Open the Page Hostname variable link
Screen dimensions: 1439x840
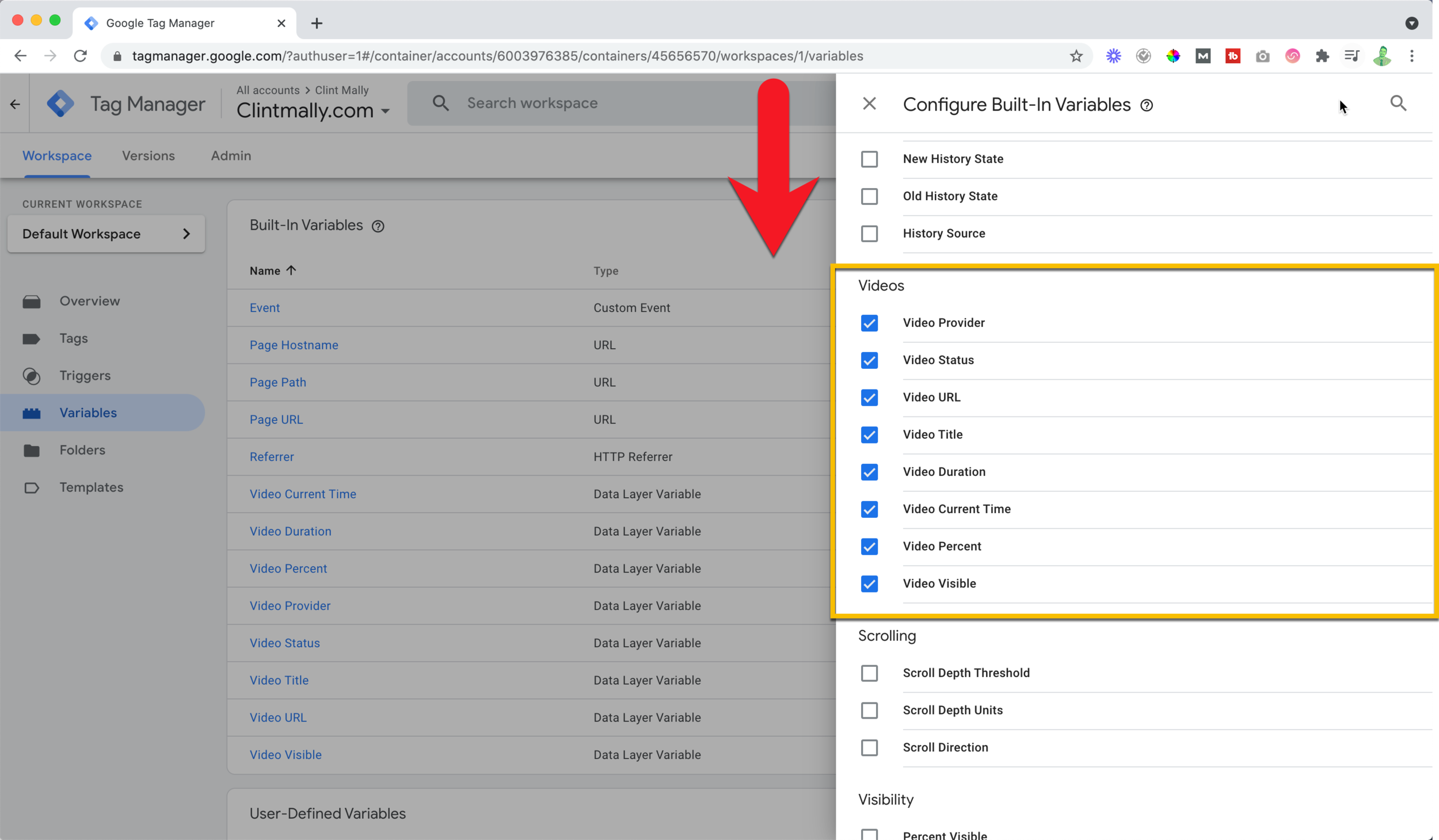(294, 345)
